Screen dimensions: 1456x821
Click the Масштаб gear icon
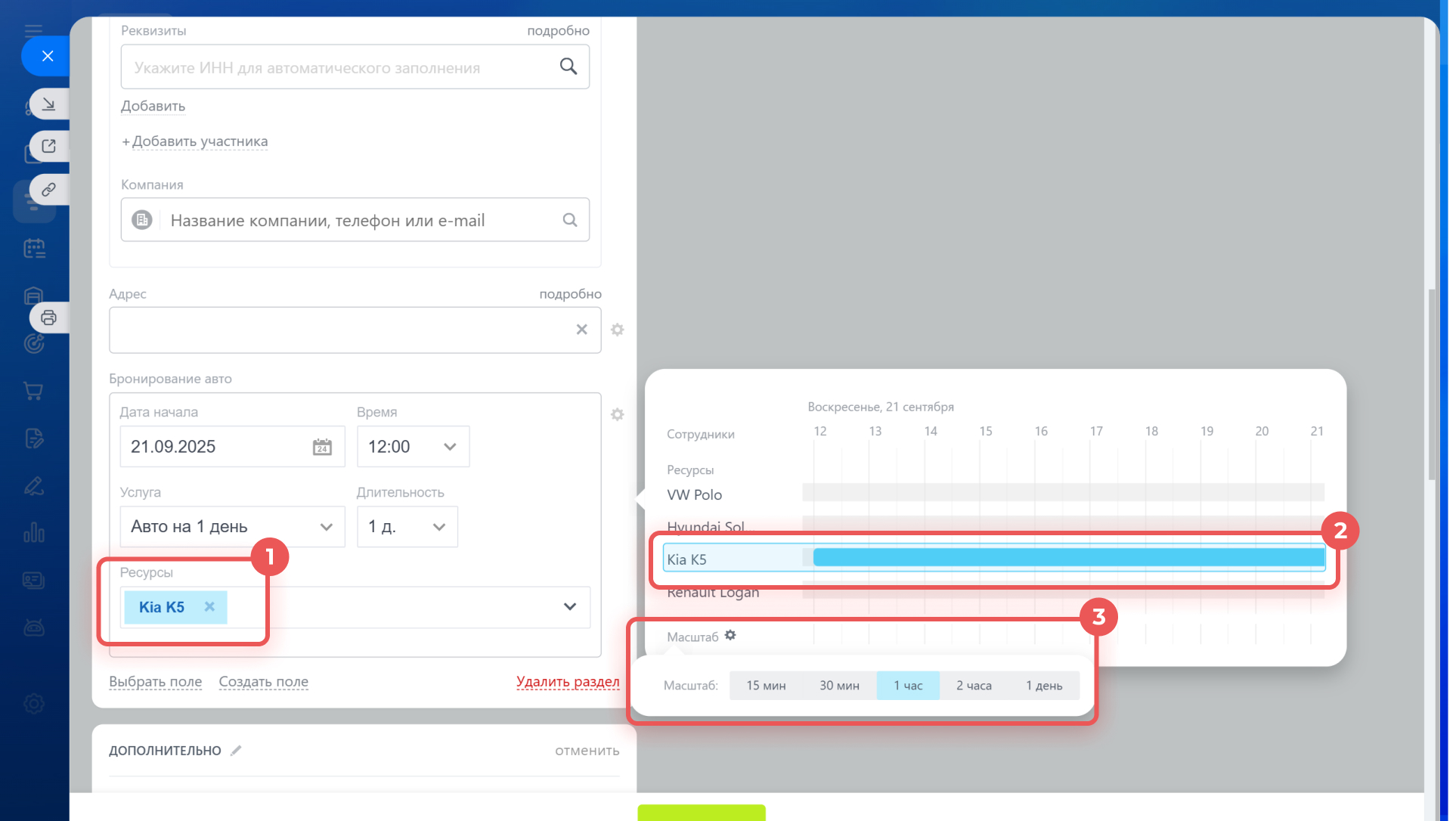(x=730, y=636)
